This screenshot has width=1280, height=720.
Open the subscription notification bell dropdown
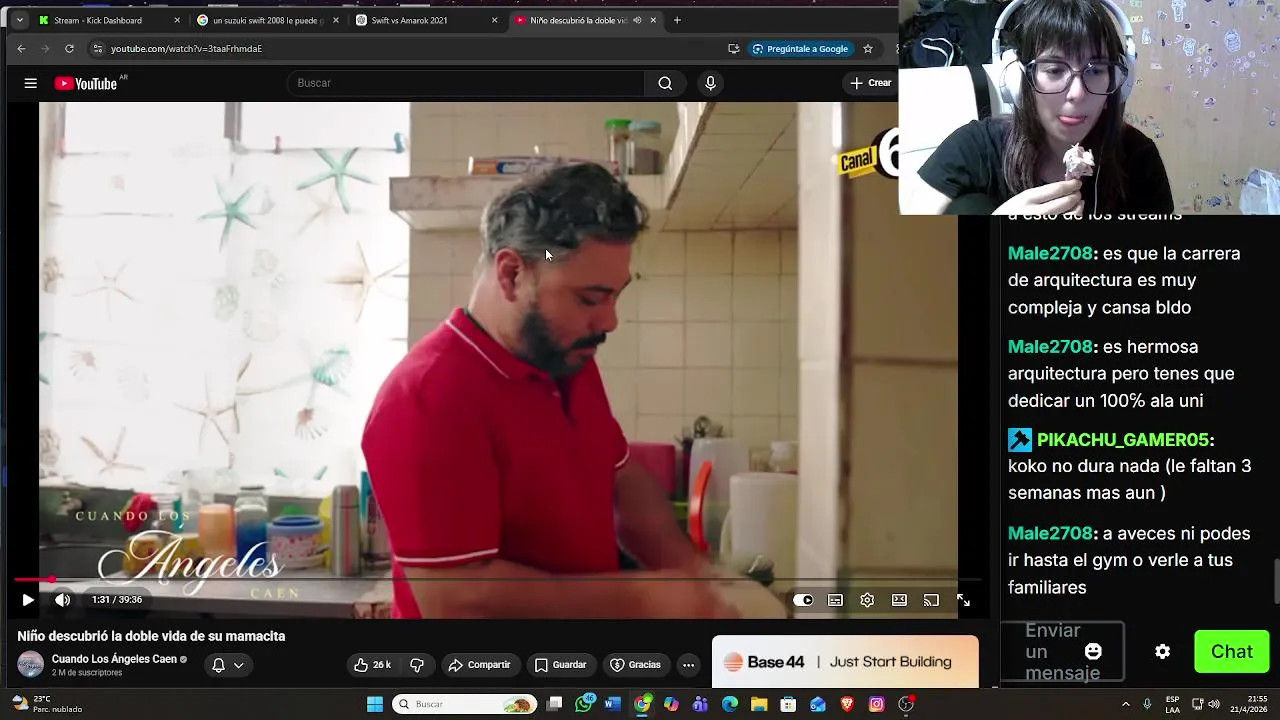pyautogui.click(x=227, y=665)
